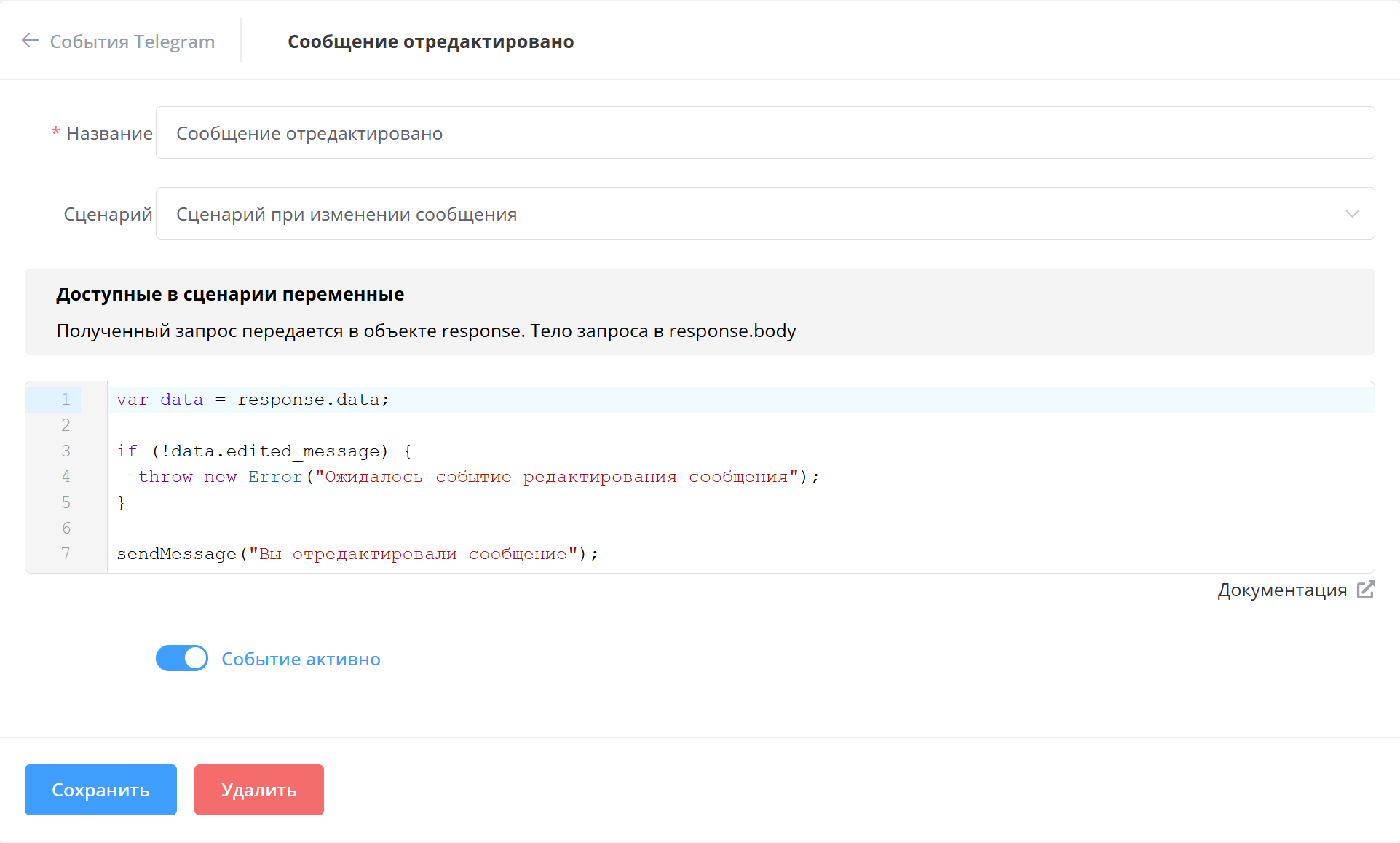Click line number 4 in the gutter
The width and height of the screenshot is (1400, 843).
click(66, 477)
